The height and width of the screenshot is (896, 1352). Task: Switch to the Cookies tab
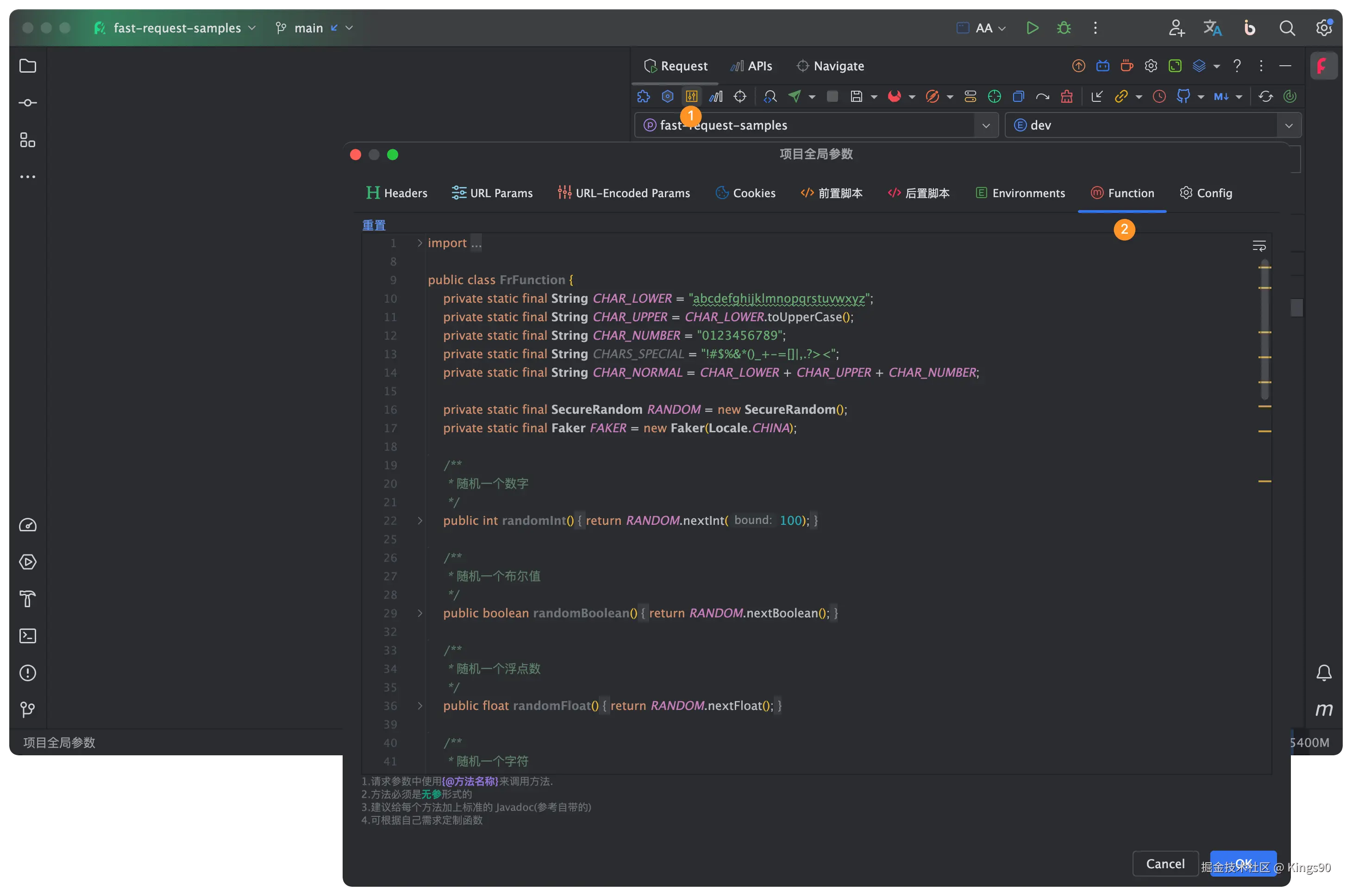click(746, 193)
